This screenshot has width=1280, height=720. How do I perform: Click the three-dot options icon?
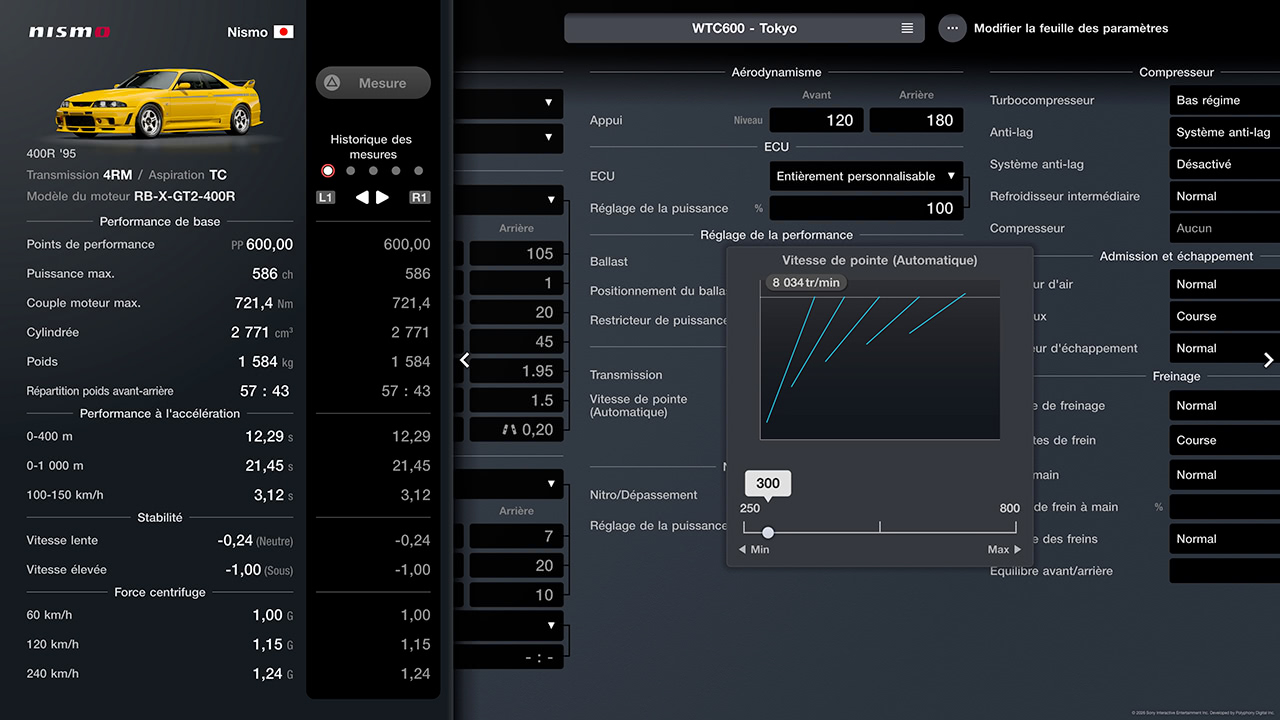(x=952, y=28)
